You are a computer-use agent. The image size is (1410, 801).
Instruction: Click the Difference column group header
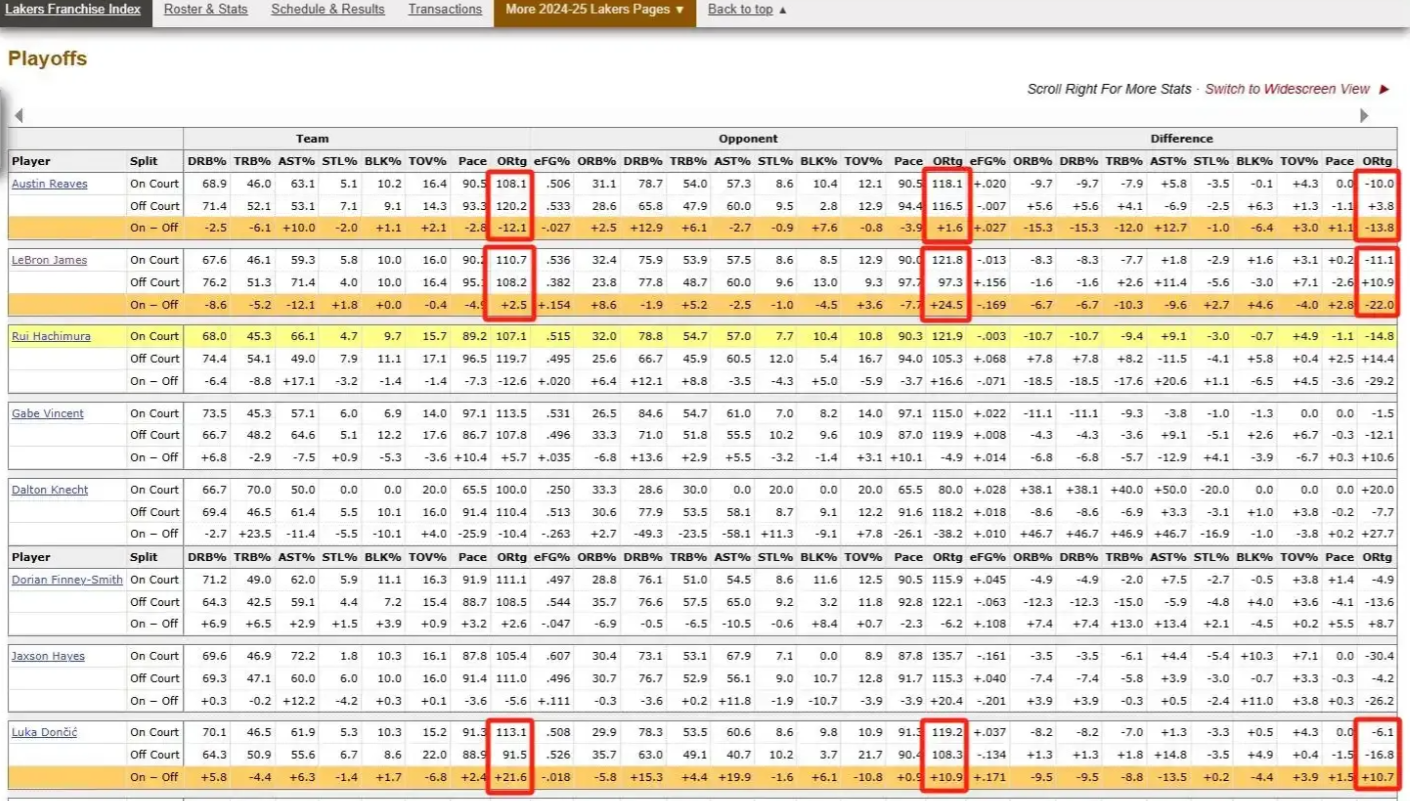(x=1181, y=139)
